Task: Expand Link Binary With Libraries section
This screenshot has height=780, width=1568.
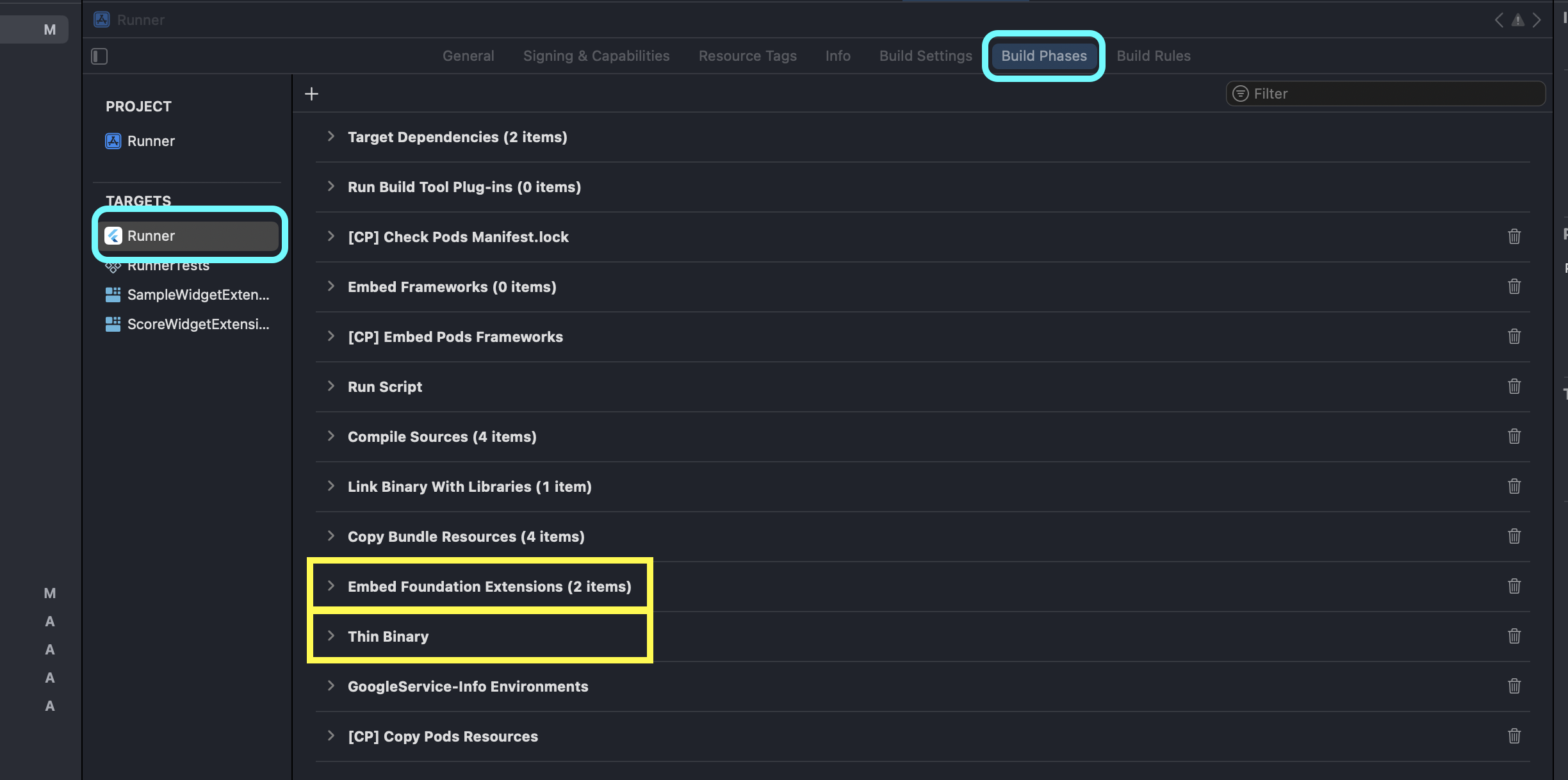Action: click(331, 485)
